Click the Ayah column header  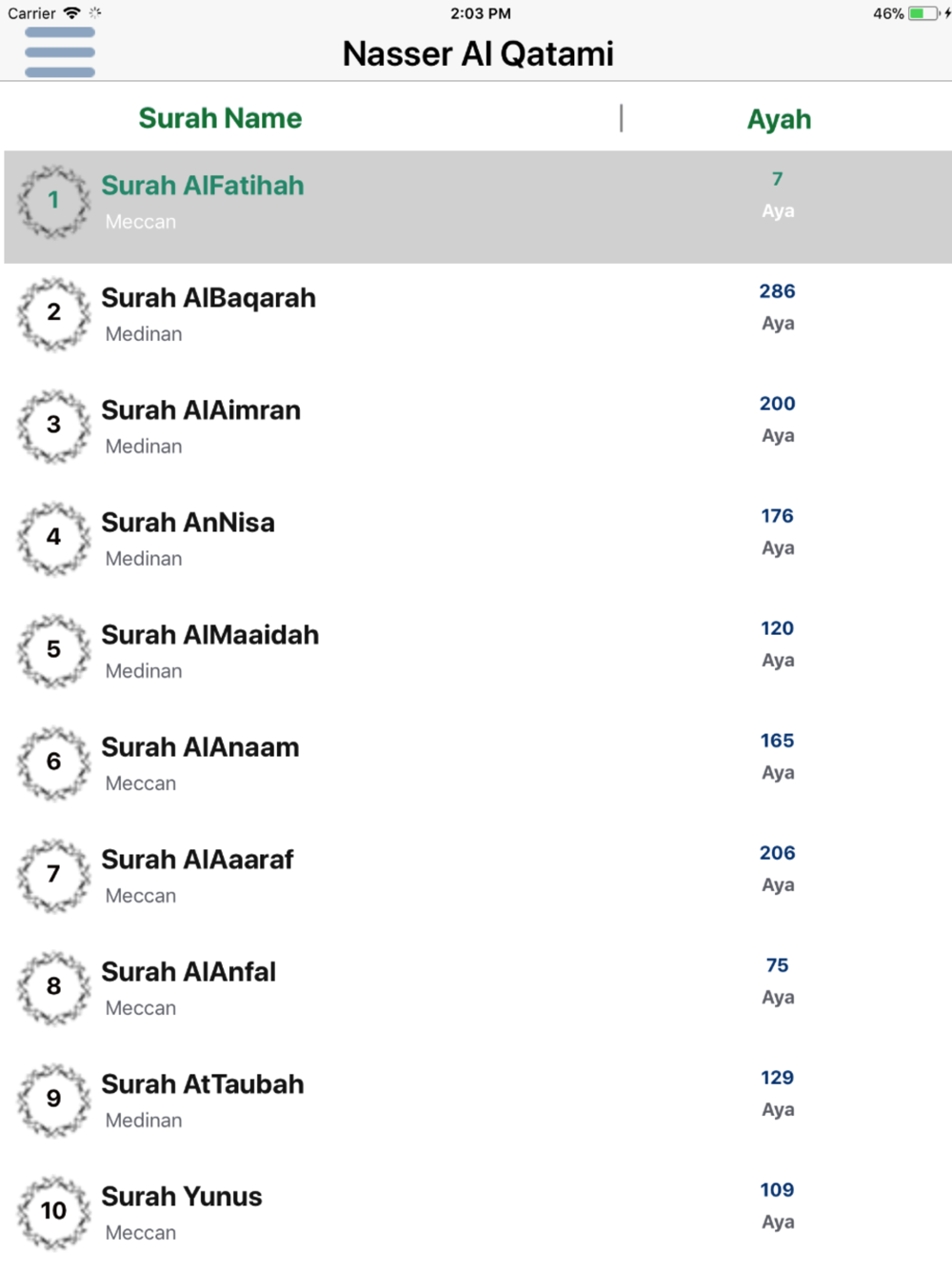click(779, 119)
